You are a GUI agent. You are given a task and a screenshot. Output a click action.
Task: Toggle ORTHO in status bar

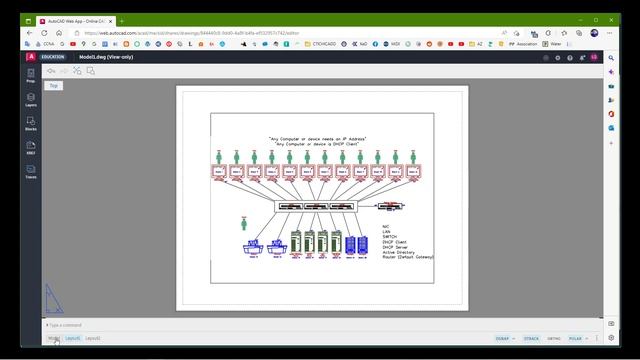coord(554,338)
